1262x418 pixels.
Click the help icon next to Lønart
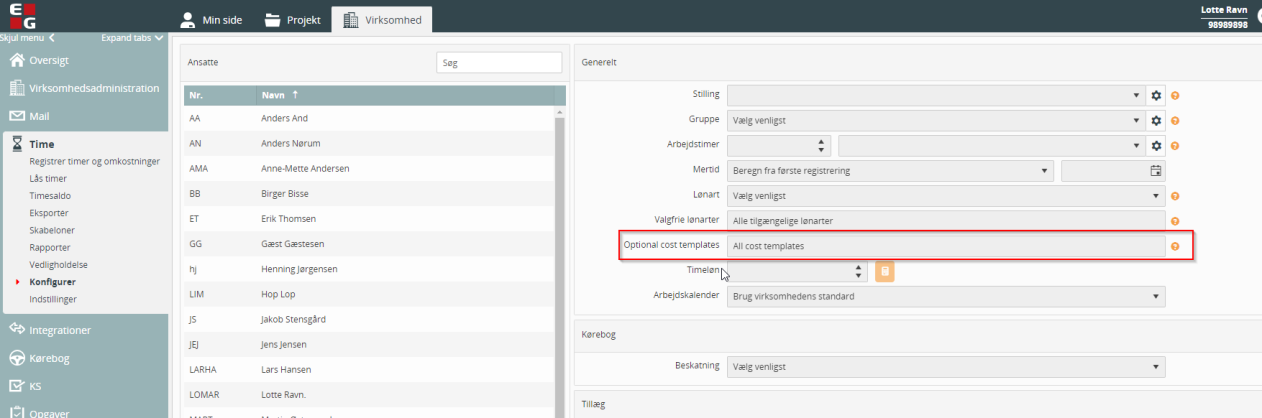(x=1175, y=196)
